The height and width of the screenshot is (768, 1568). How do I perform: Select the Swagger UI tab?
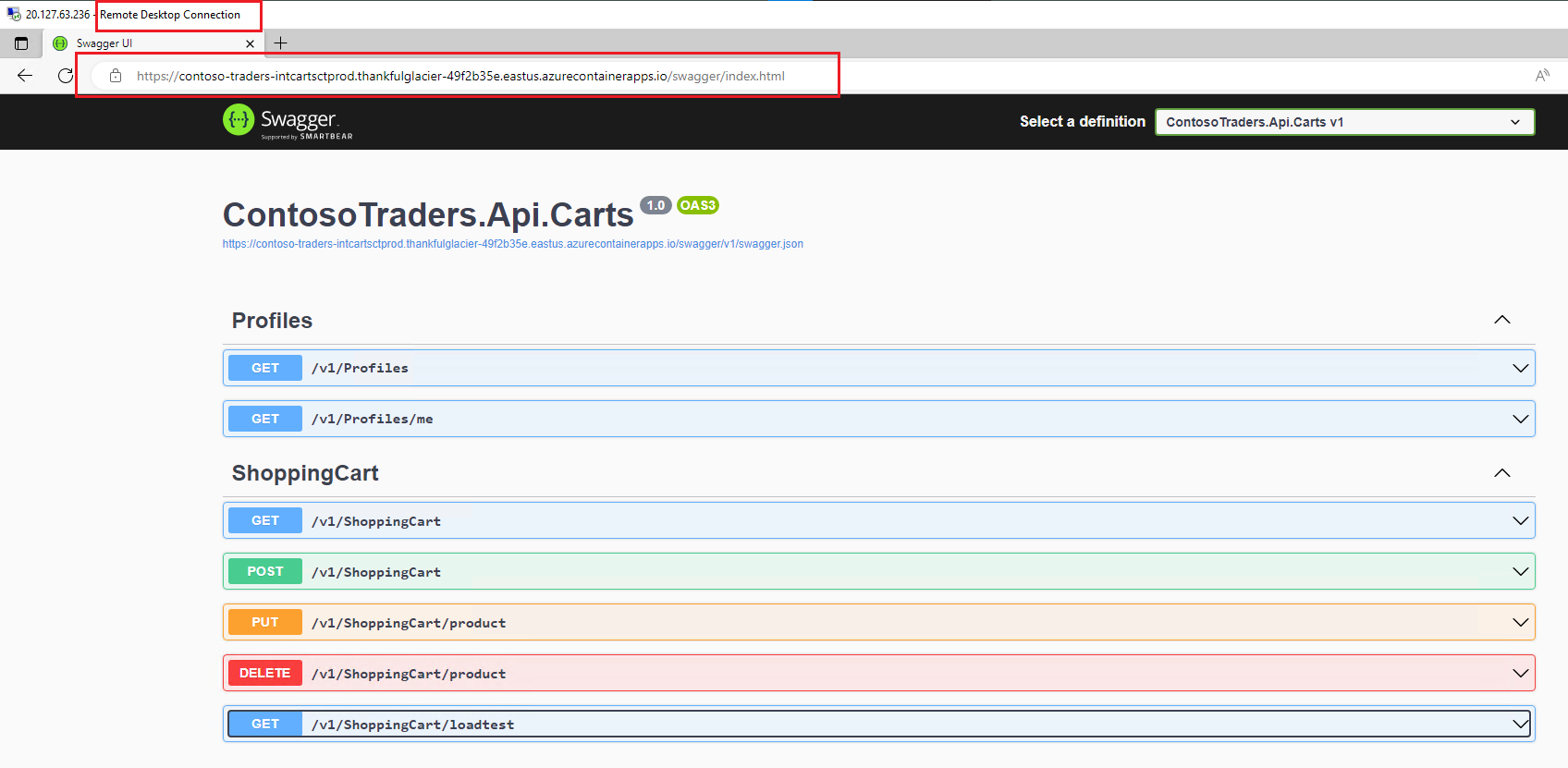coord(153,43)
